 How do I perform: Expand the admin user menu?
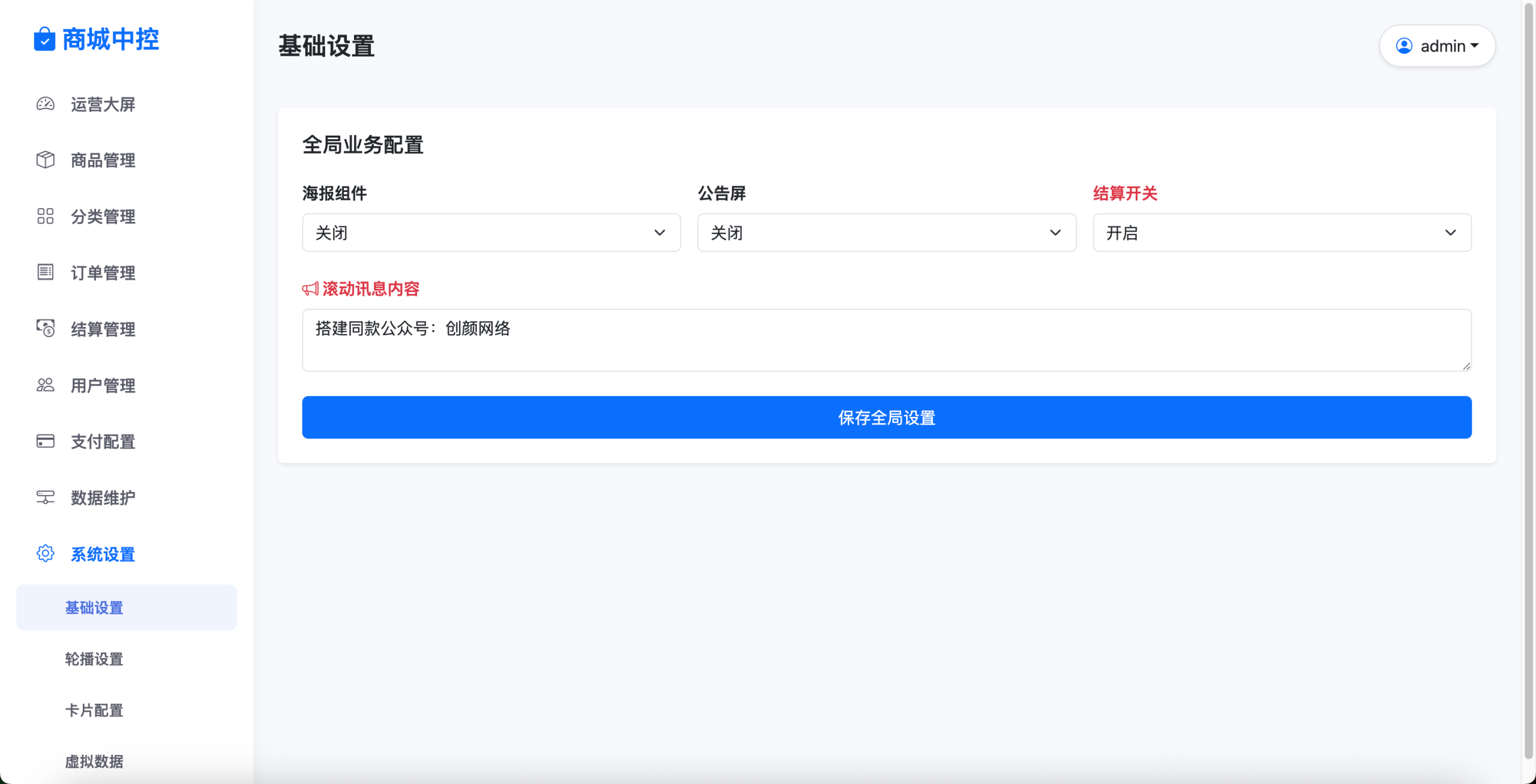[x=1437, y=46]
